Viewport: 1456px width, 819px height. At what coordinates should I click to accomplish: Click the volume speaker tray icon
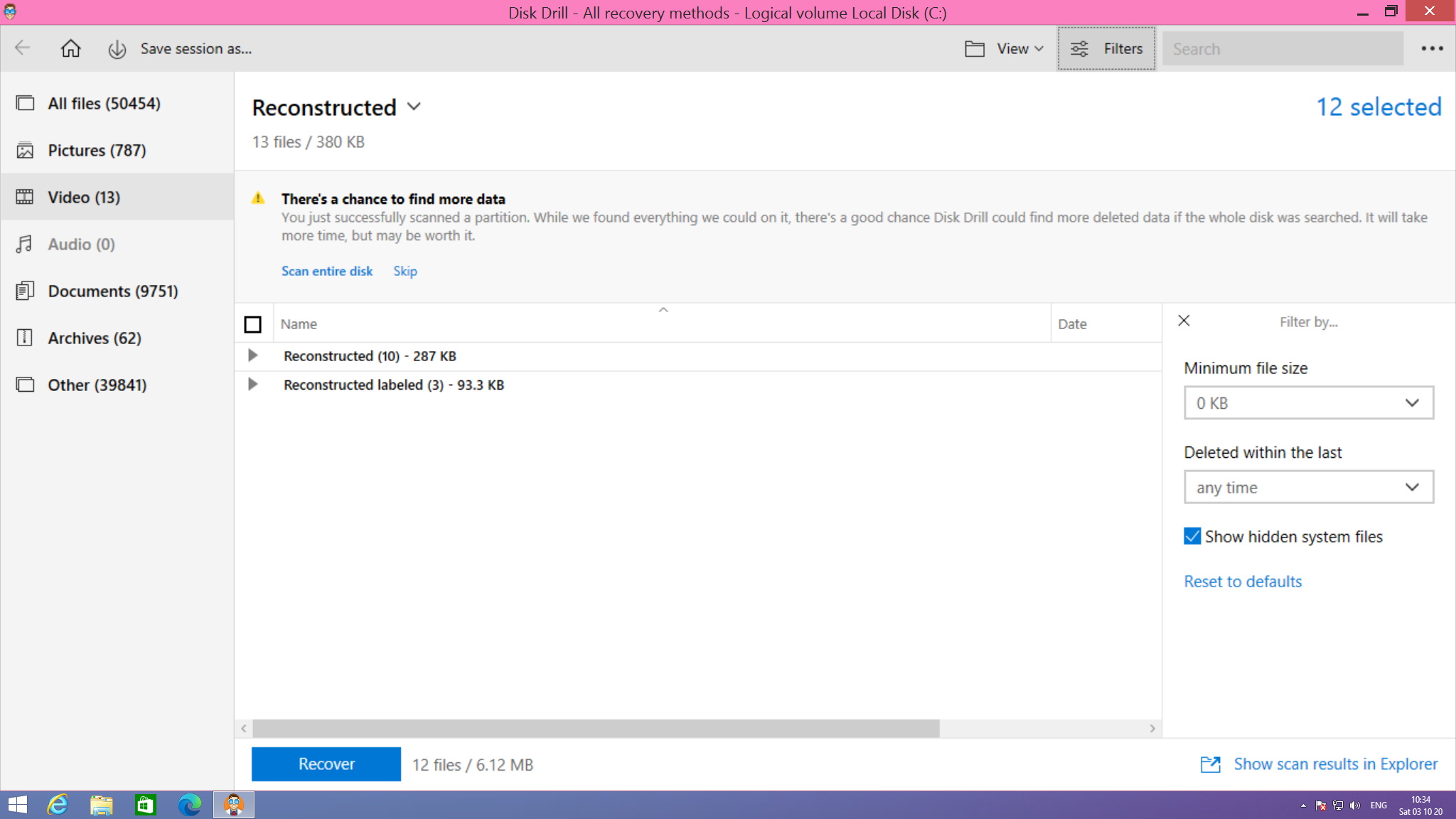click(x=1355, y=805)
